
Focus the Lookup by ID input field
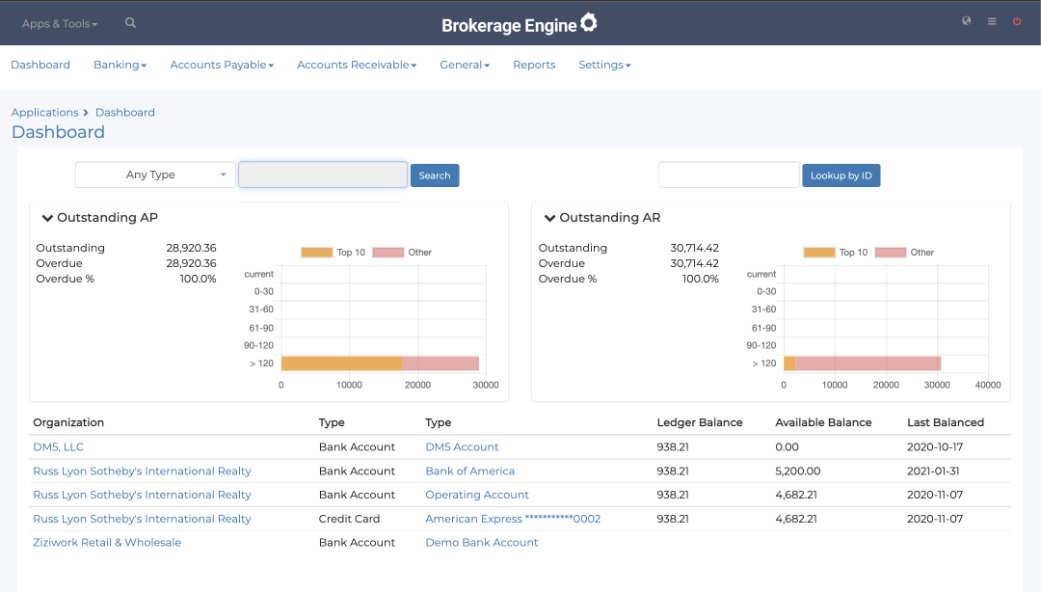point(728,175)
